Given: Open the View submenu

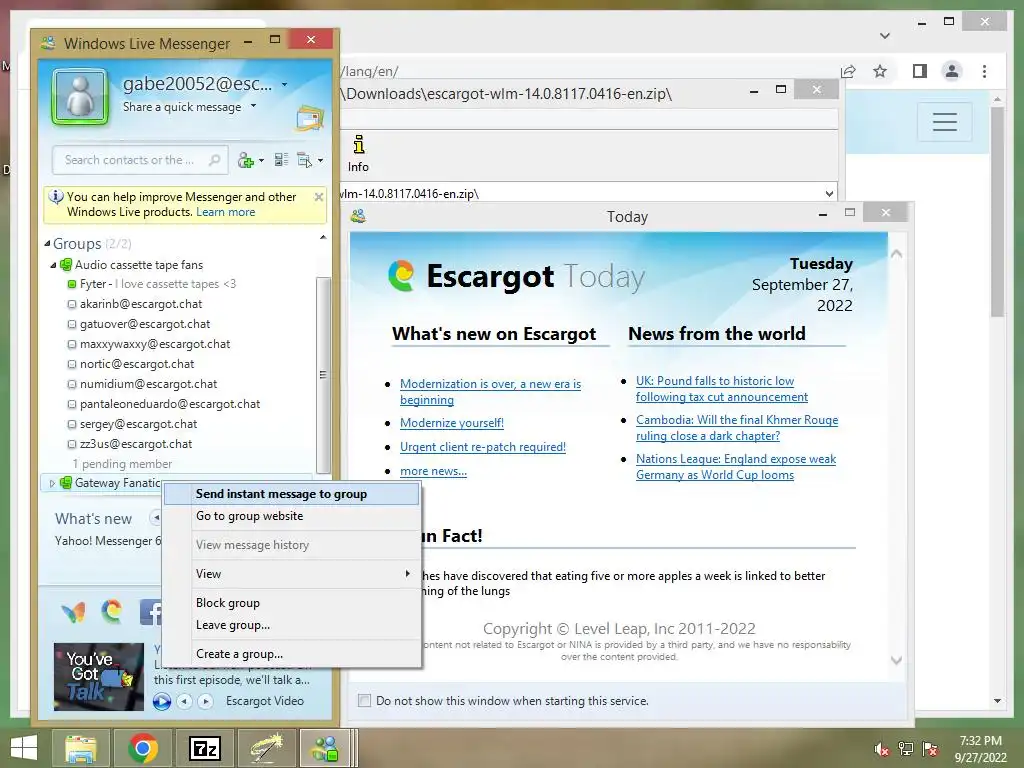Looking at the screenshot, I should coord(291,574).
